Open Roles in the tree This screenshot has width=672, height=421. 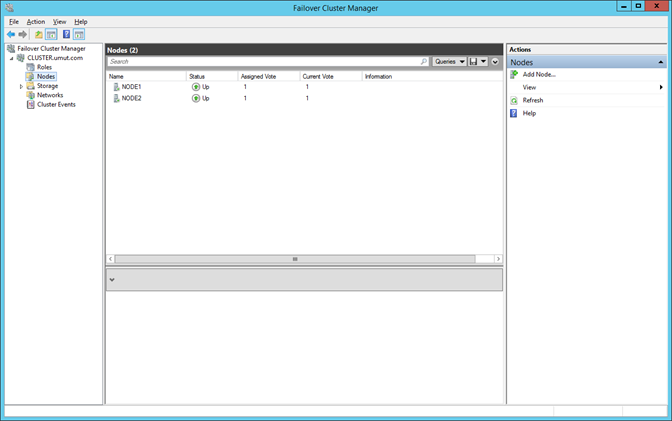pyautogui.click(x=44, y=67)
